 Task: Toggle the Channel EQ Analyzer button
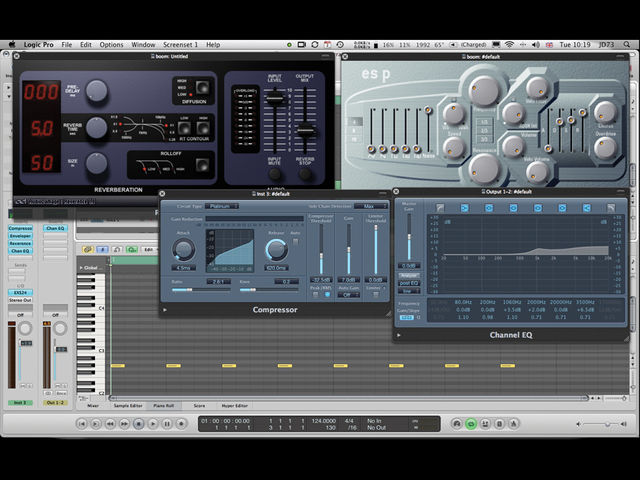pos(409,276)
